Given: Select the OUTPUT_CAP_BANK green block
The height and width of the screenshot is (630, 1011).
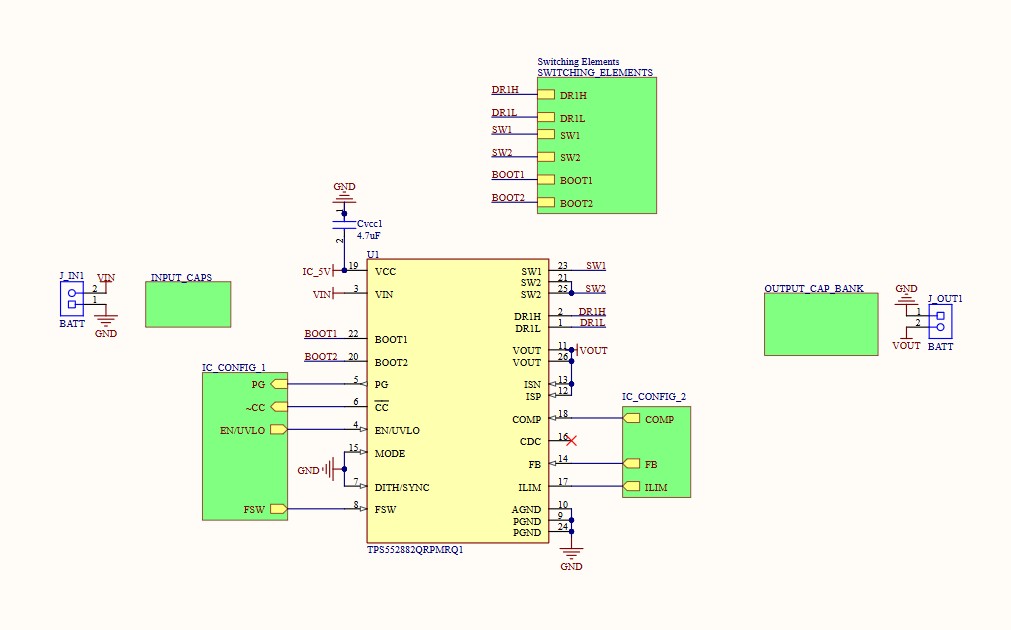Looking at the screenshot, I should pos(820,325).
